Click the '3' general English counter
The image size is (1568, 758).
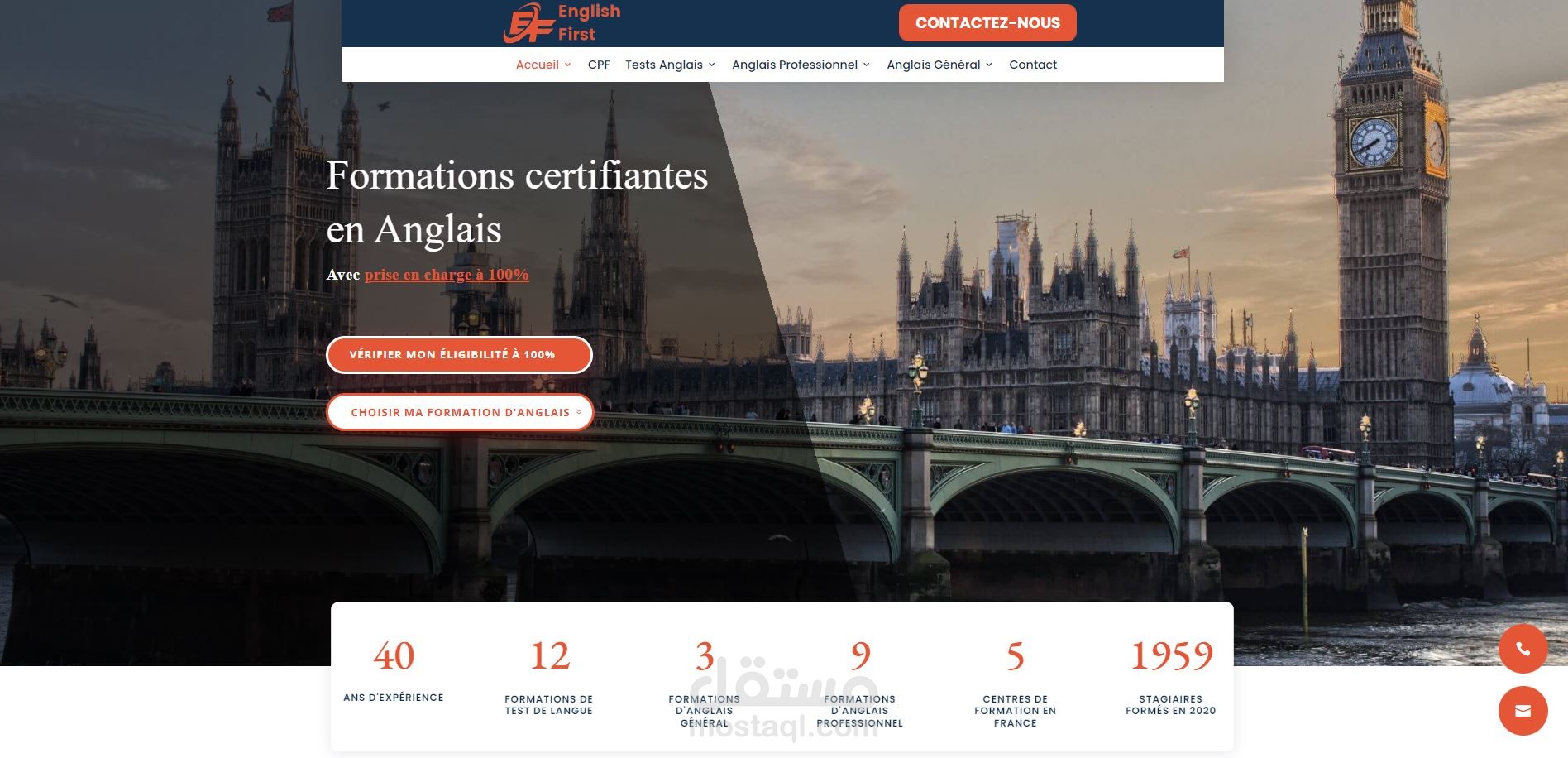tap(705, 656)
